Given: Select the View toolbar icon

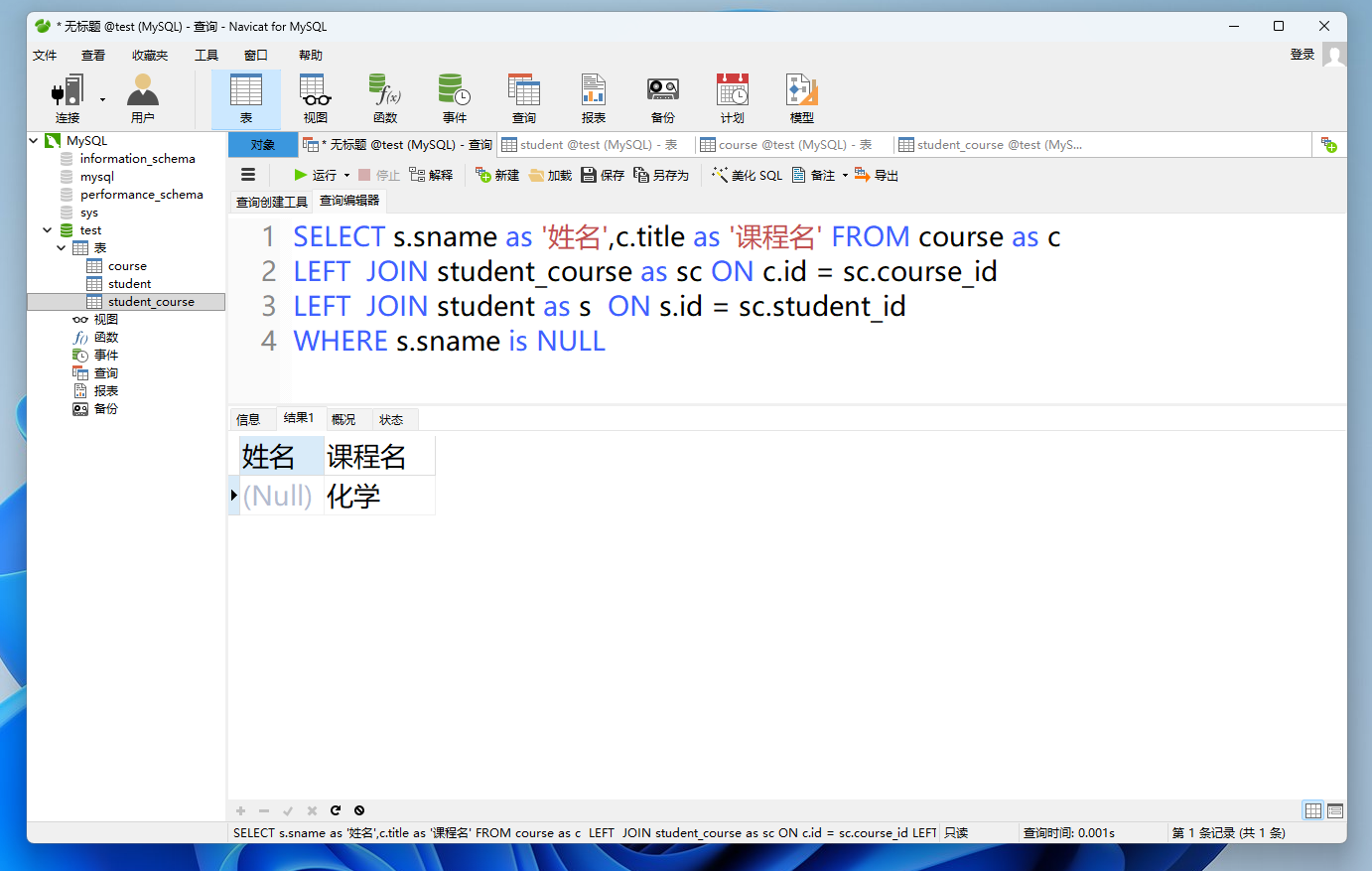Looking at the screenshot, I should coord(316,98).
